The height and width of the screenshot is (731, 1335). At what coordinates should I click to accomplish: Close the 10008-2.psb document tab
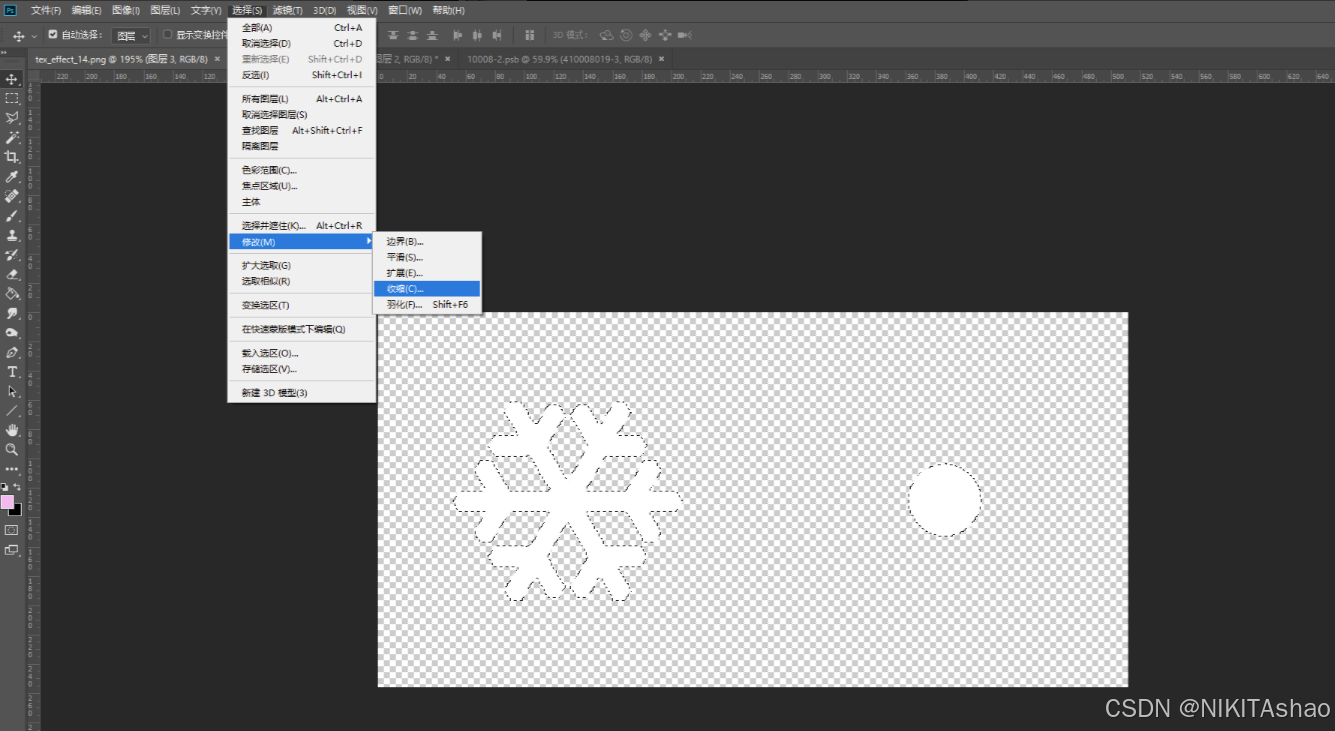pos(661,59)
